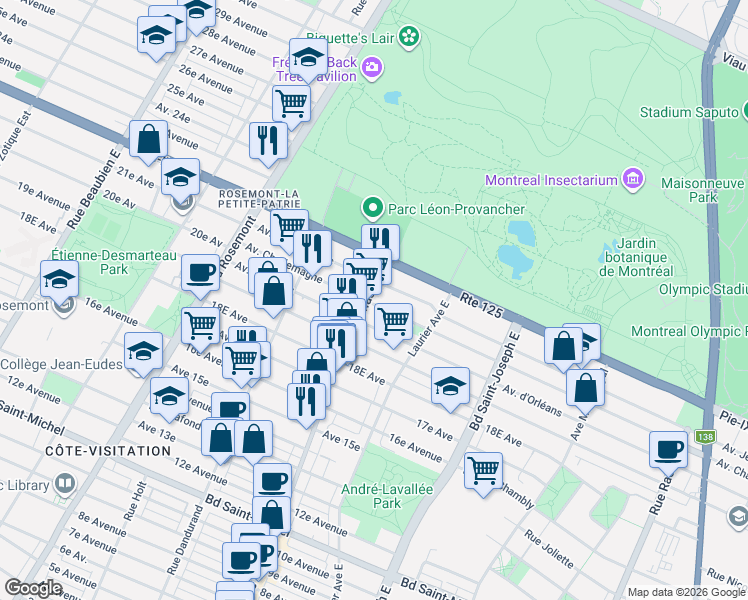Open the shopping bag marker below Av. d'Orléans label
The height and width of the screenshot is (600, 748).
click(x=585, y=389)
